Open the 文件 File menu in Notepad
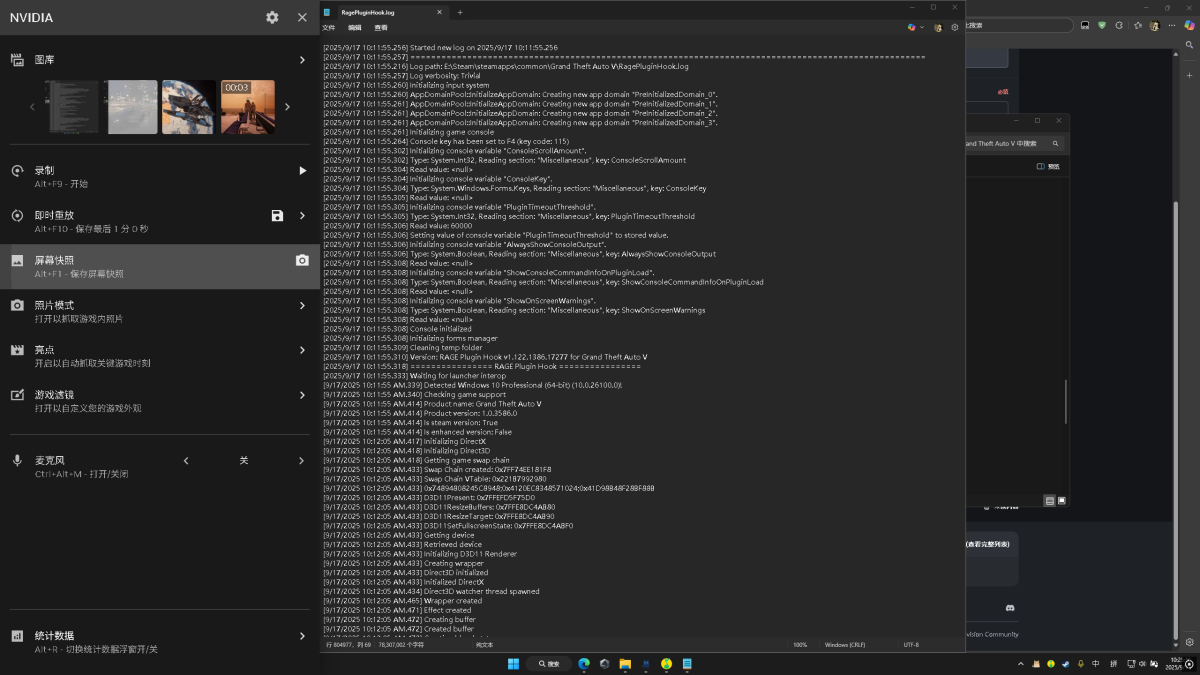1200x675 pixels. pos(329,27)
